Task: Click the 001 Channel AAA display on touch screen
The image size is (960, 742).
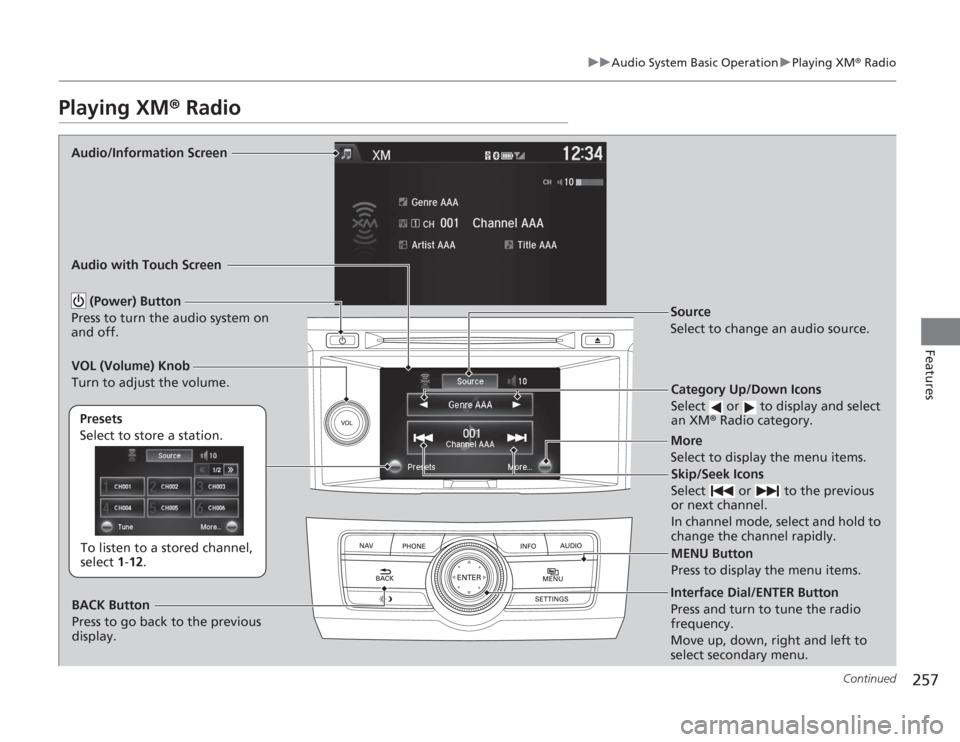Action: point(470,438)
